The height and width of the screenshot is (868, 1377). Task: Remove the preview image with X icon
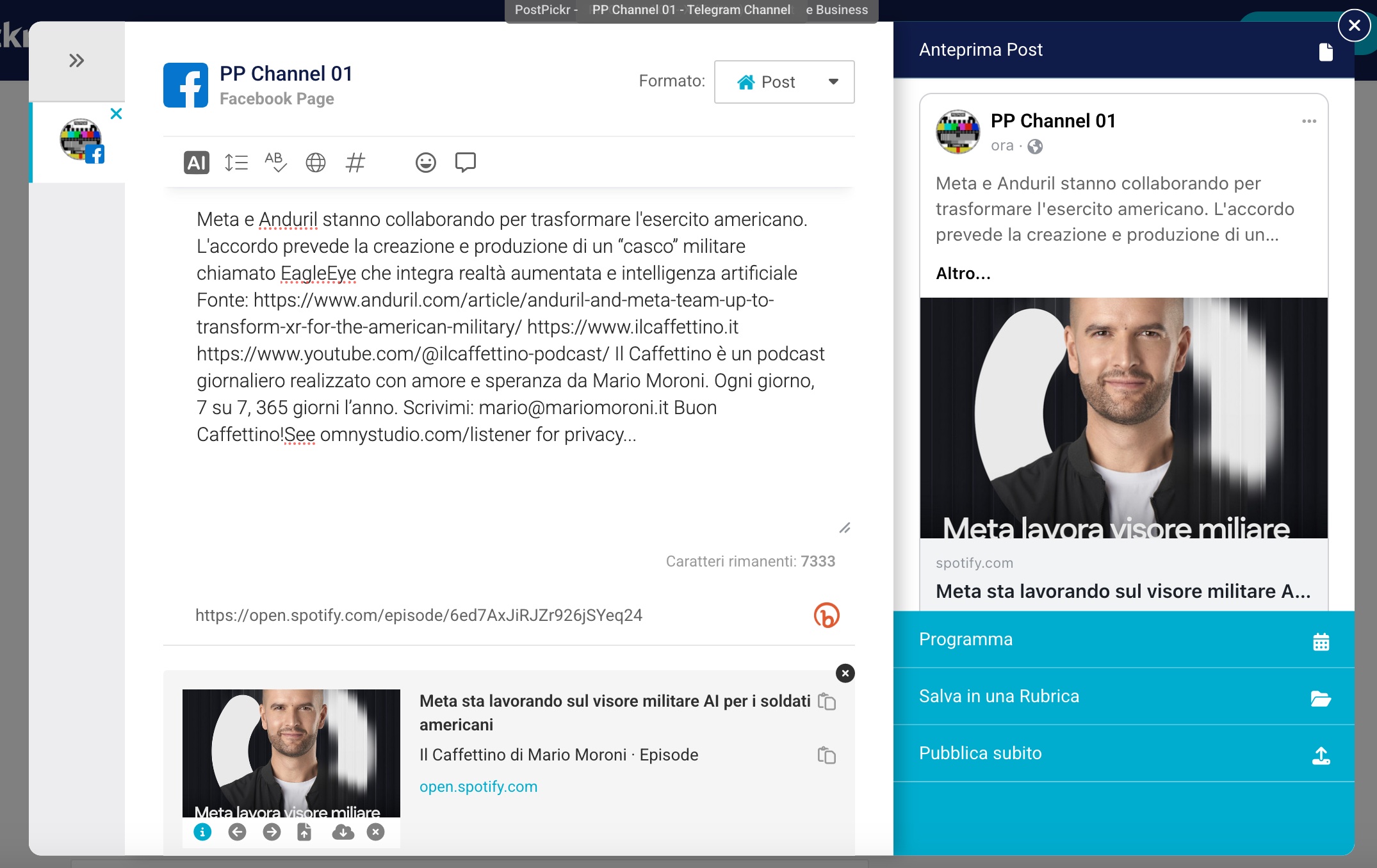click(376, 832)
